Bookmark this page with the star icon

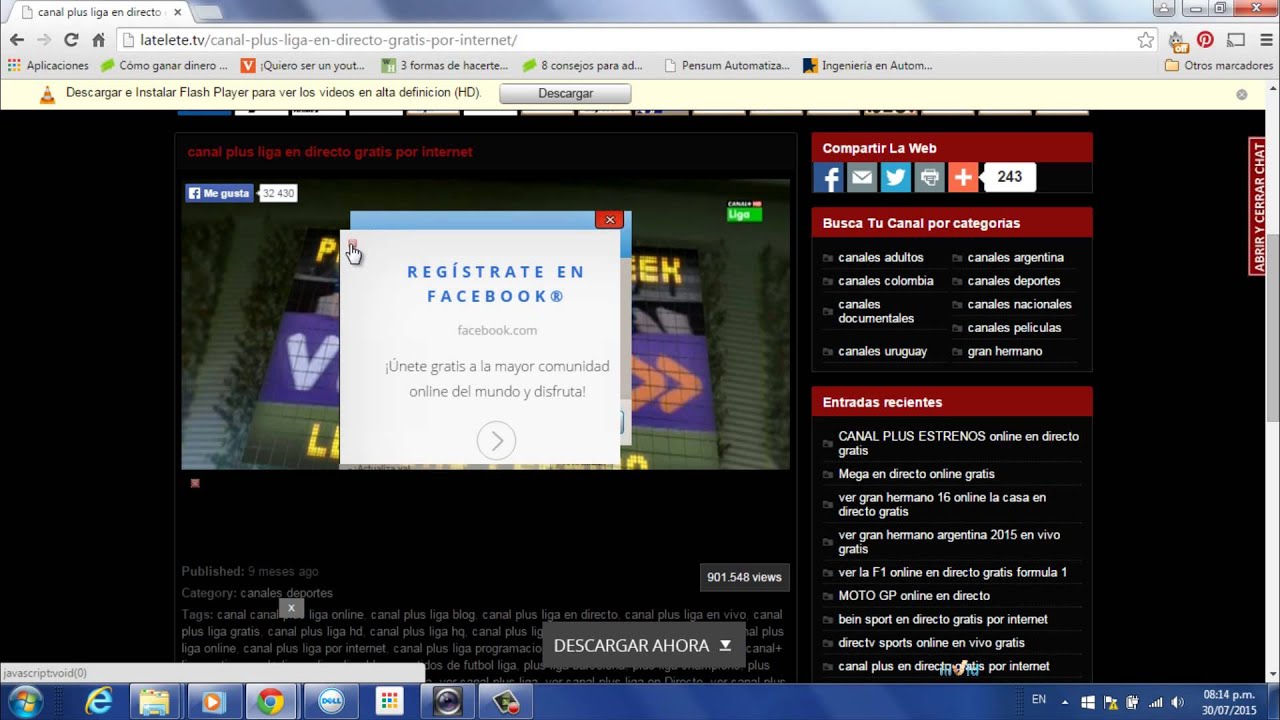(x=1146, y=40)
